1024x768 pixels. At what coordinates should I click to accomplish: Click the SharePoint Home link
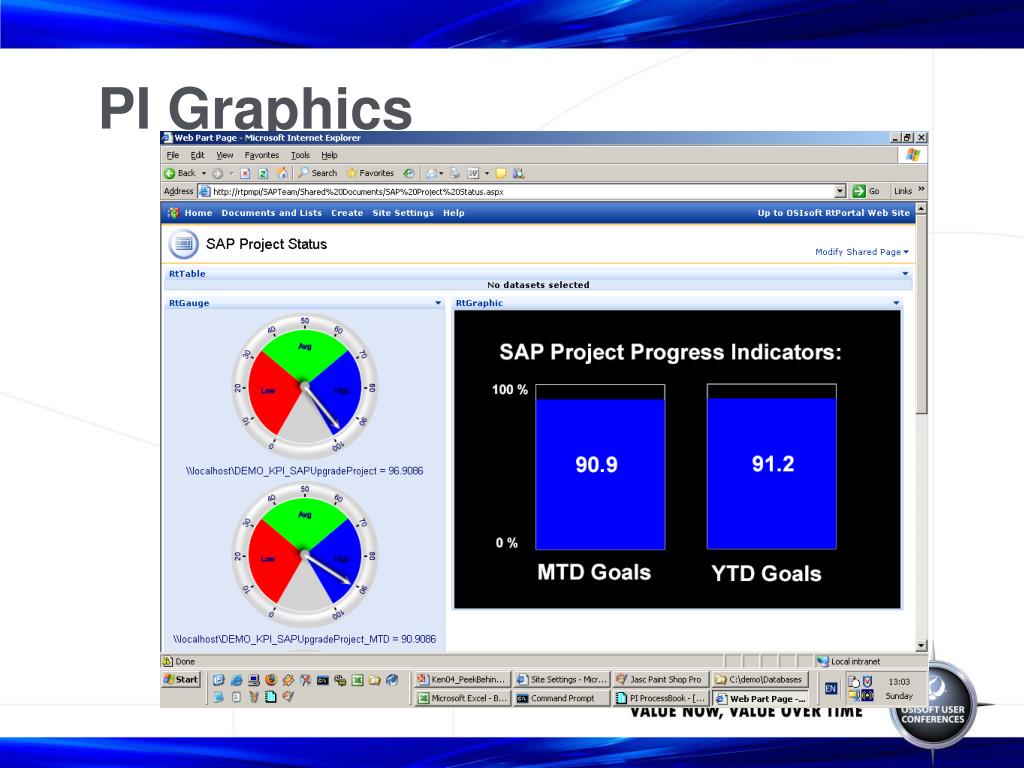(x=198, y=213)
